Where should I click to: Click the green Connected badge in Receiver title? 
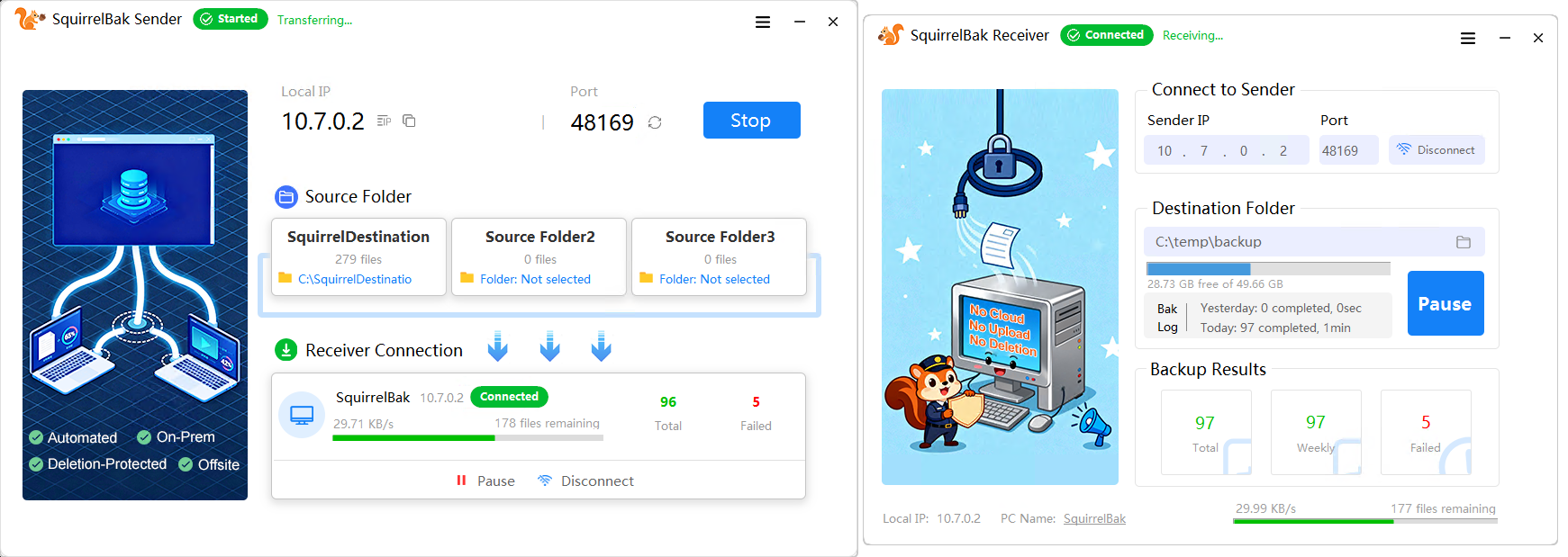[1107, 35]
